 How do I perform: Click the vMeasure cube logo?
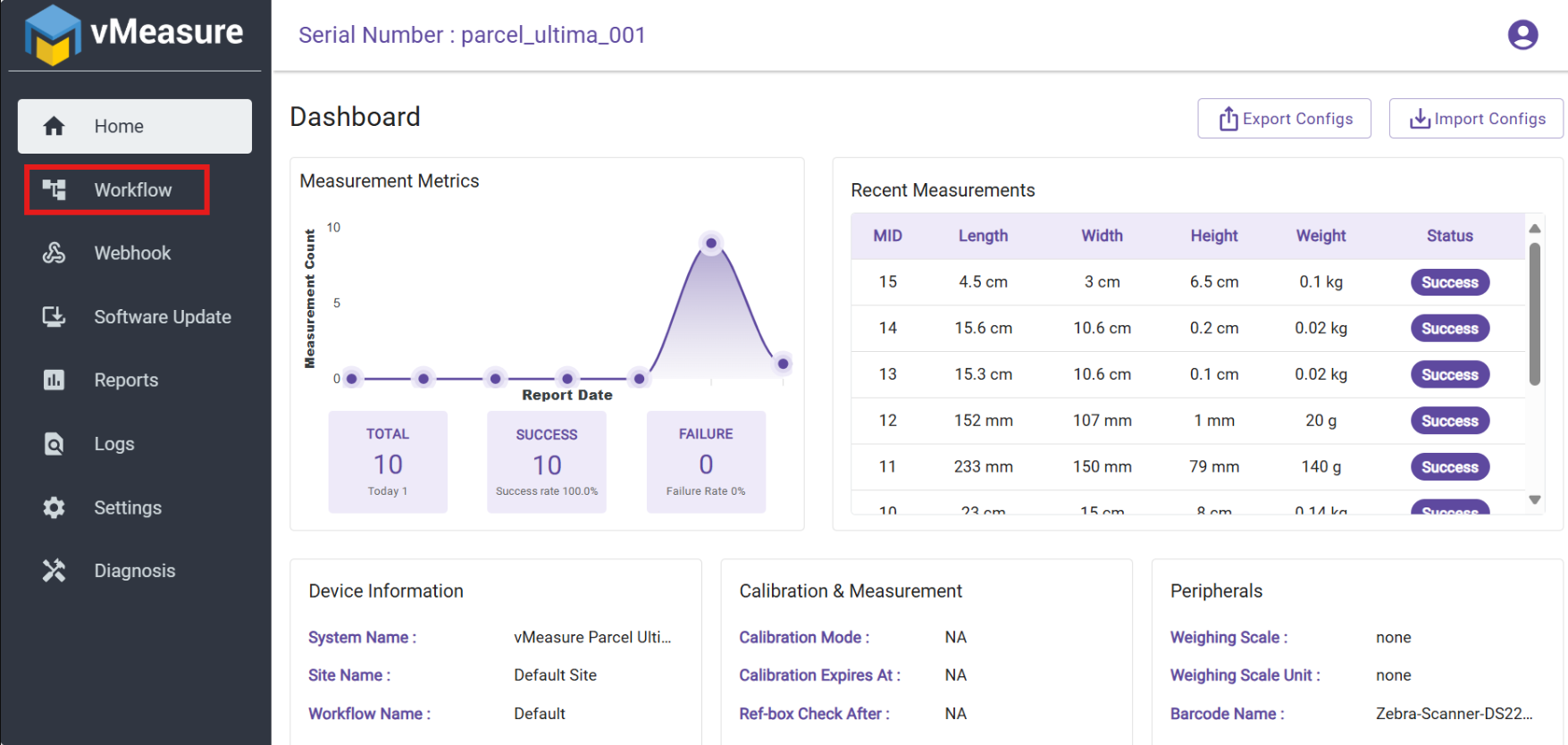53,36
